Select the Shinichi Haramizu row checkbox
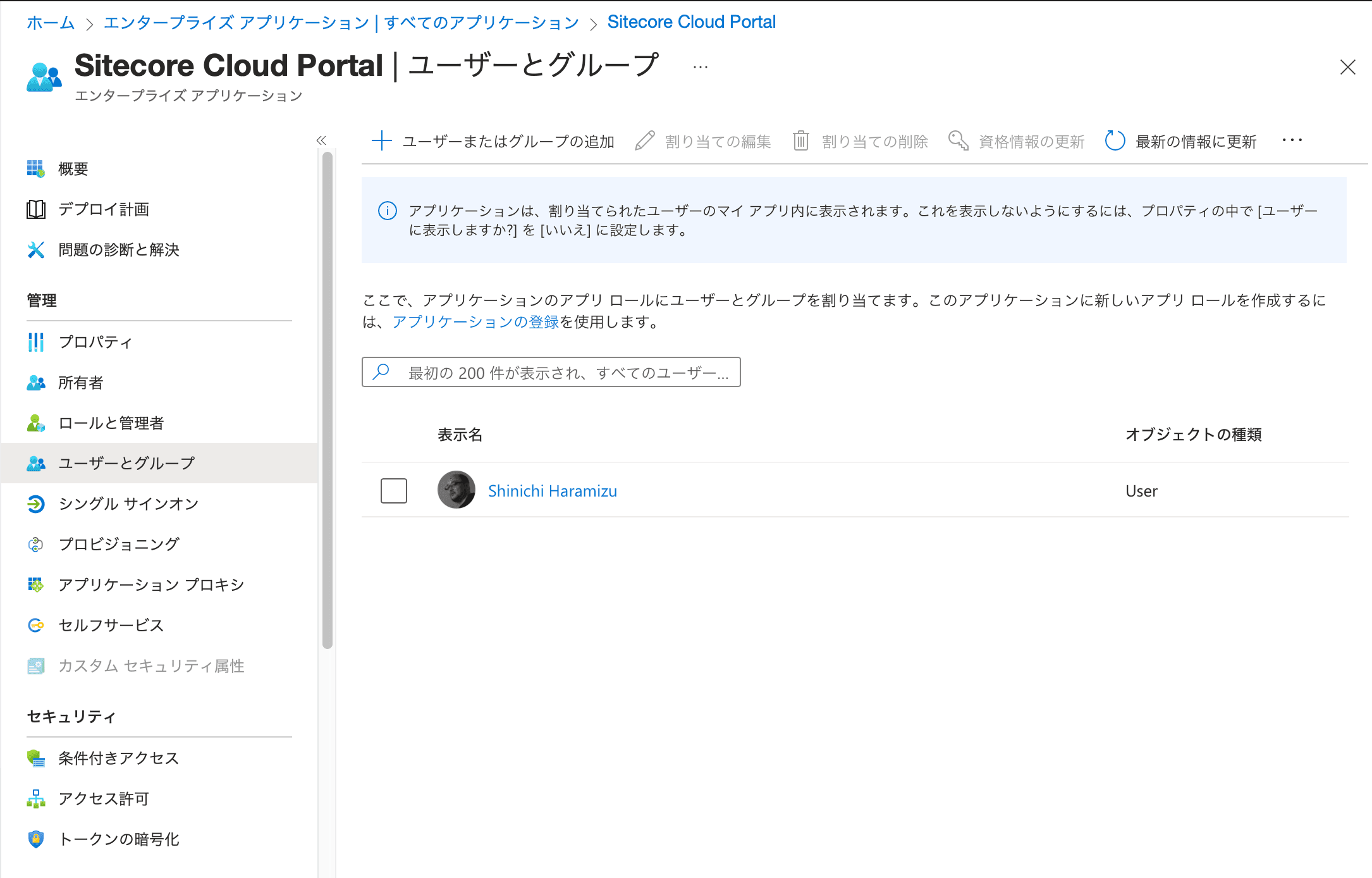 tap(393, 491)
